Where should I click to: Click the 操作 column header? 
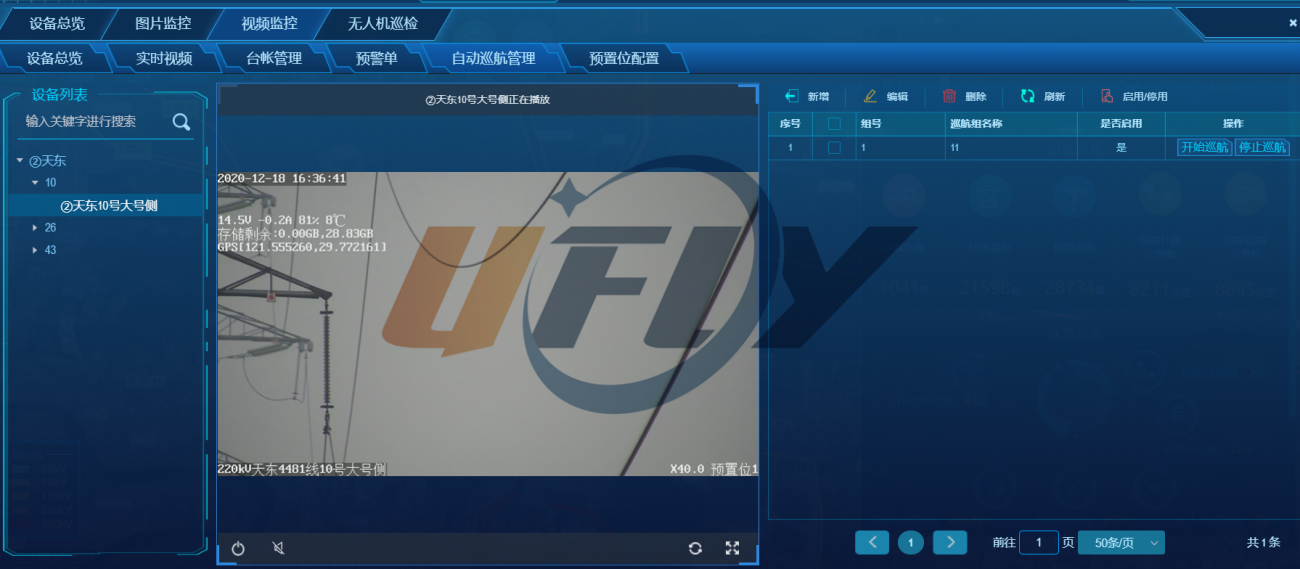pyautogui.click(x=1233, y=124)
